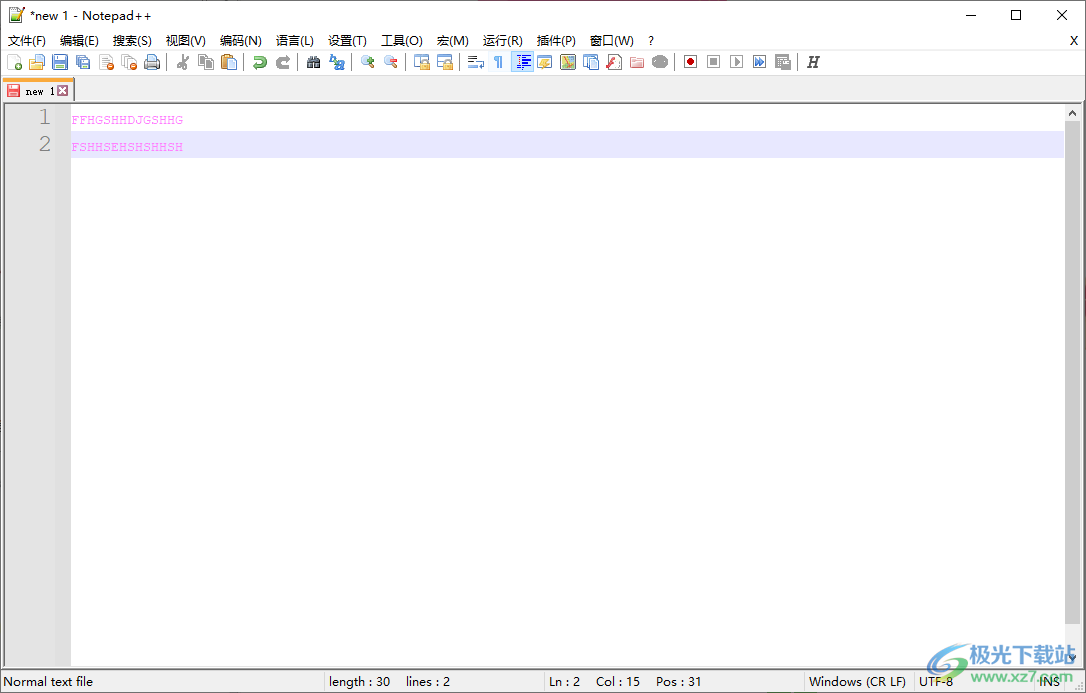Click the Print toolbar icon
Viewport: 1086px width, 693px height.
pyautogui.click(x=152, y=61)
